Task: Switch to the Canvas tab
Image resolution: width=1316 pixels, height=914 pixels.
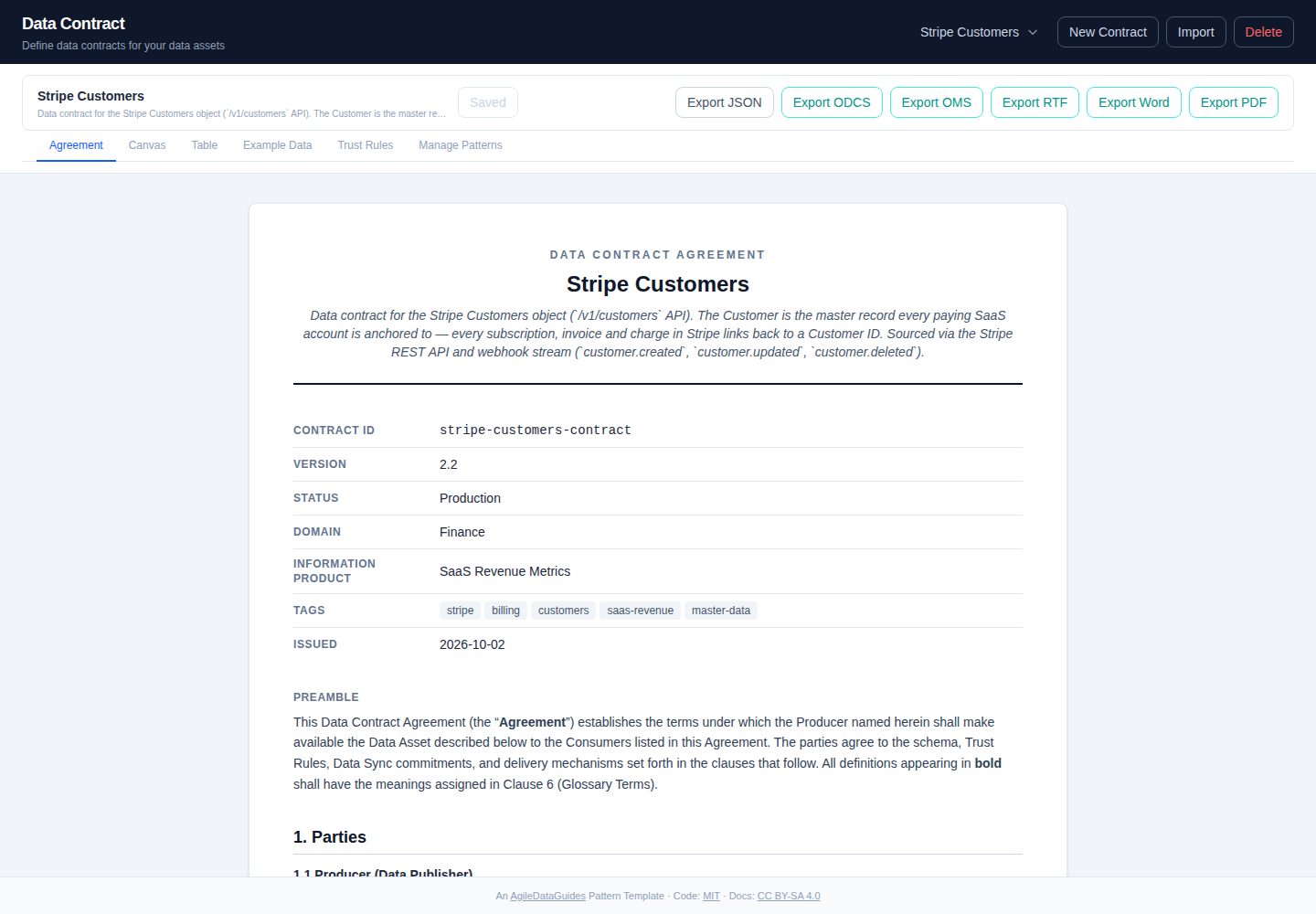Action: 147,145
